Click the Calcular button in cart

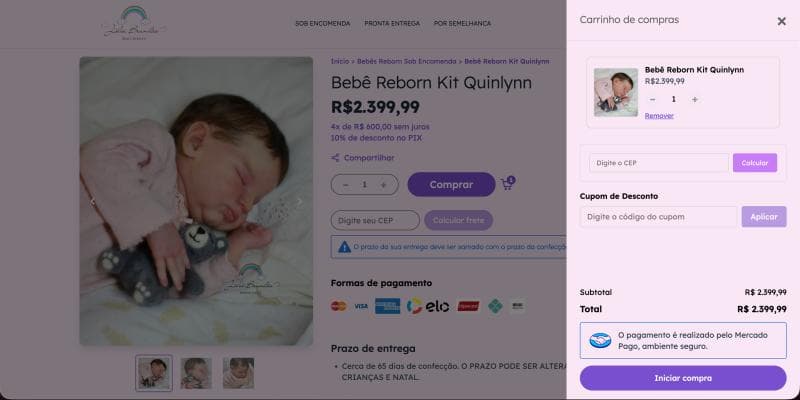click(754, 162)
